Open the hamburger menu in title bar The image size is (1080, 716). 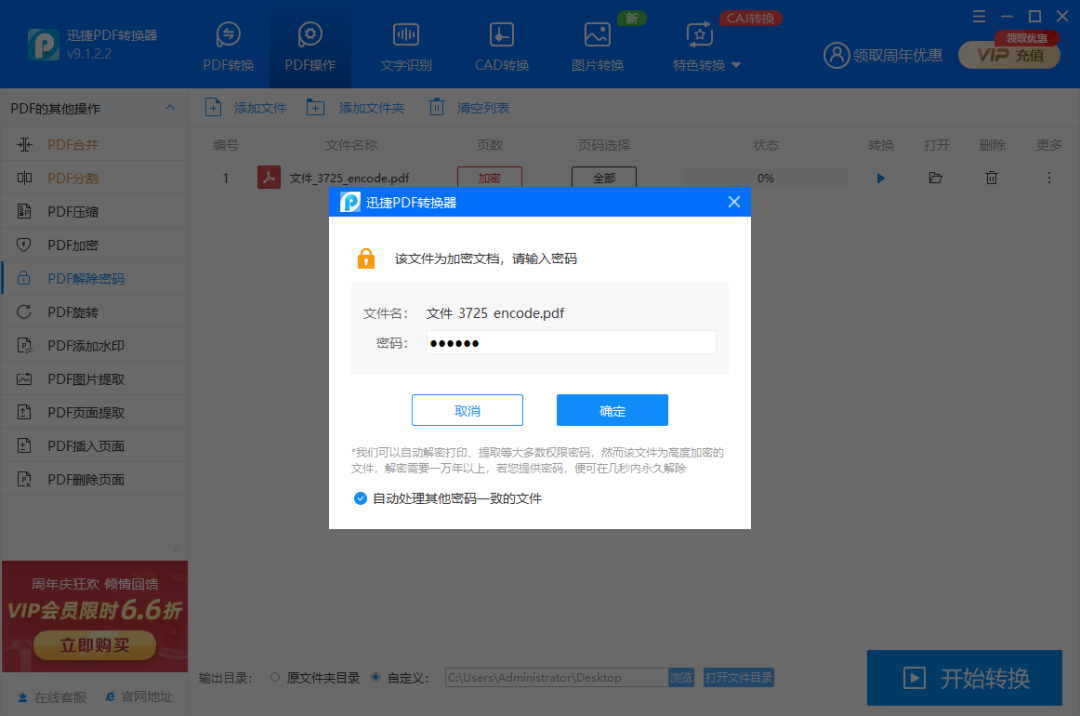pos(979,16)
